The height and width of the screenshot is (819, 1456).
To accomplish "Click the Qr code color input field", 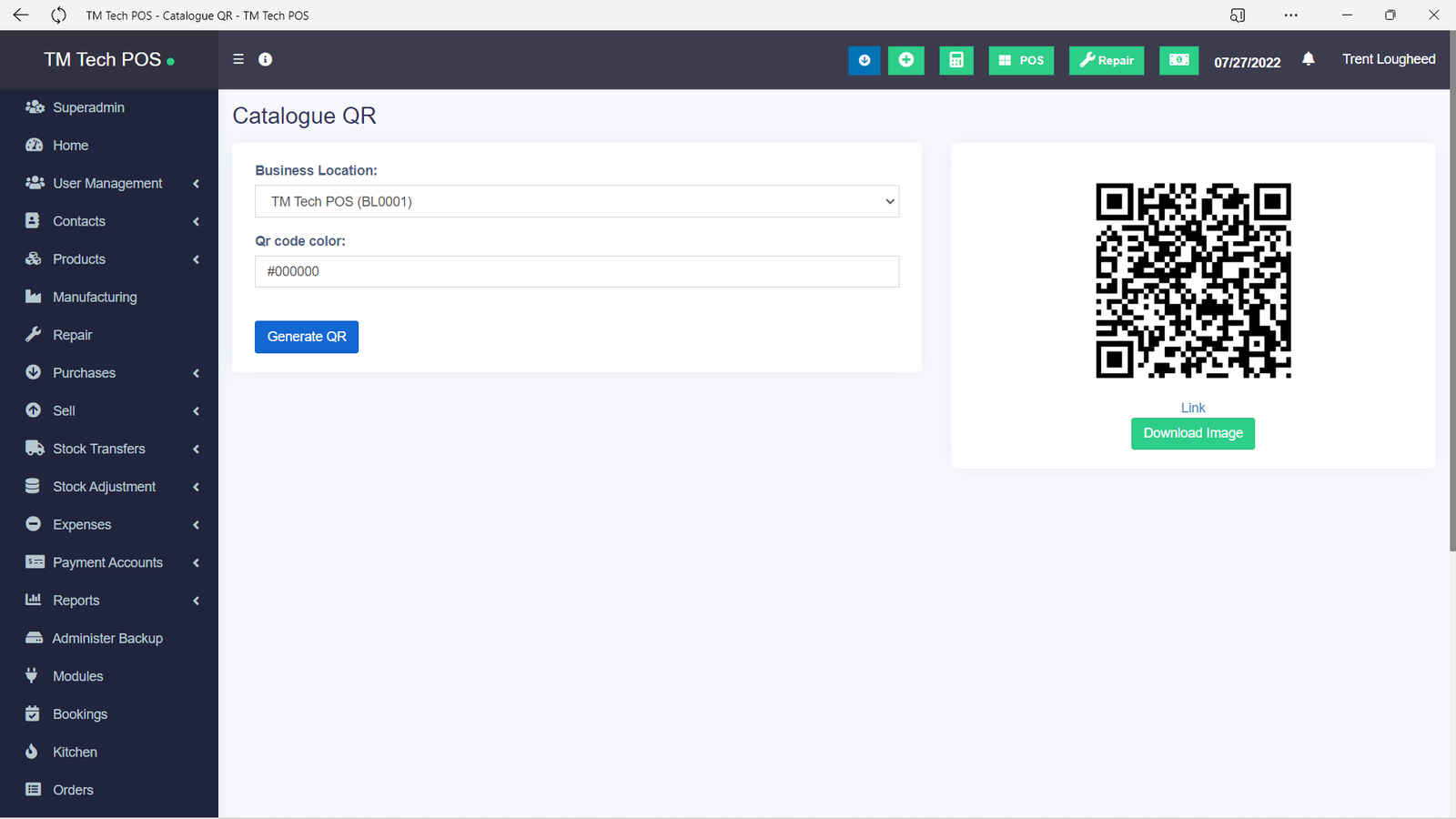I will pos(577,271).
